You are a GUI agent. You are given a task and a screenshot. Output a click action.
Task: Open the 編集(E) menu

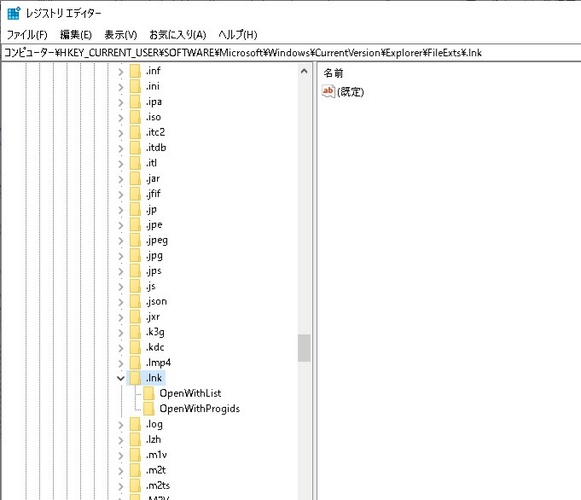[x=76, y=35]
